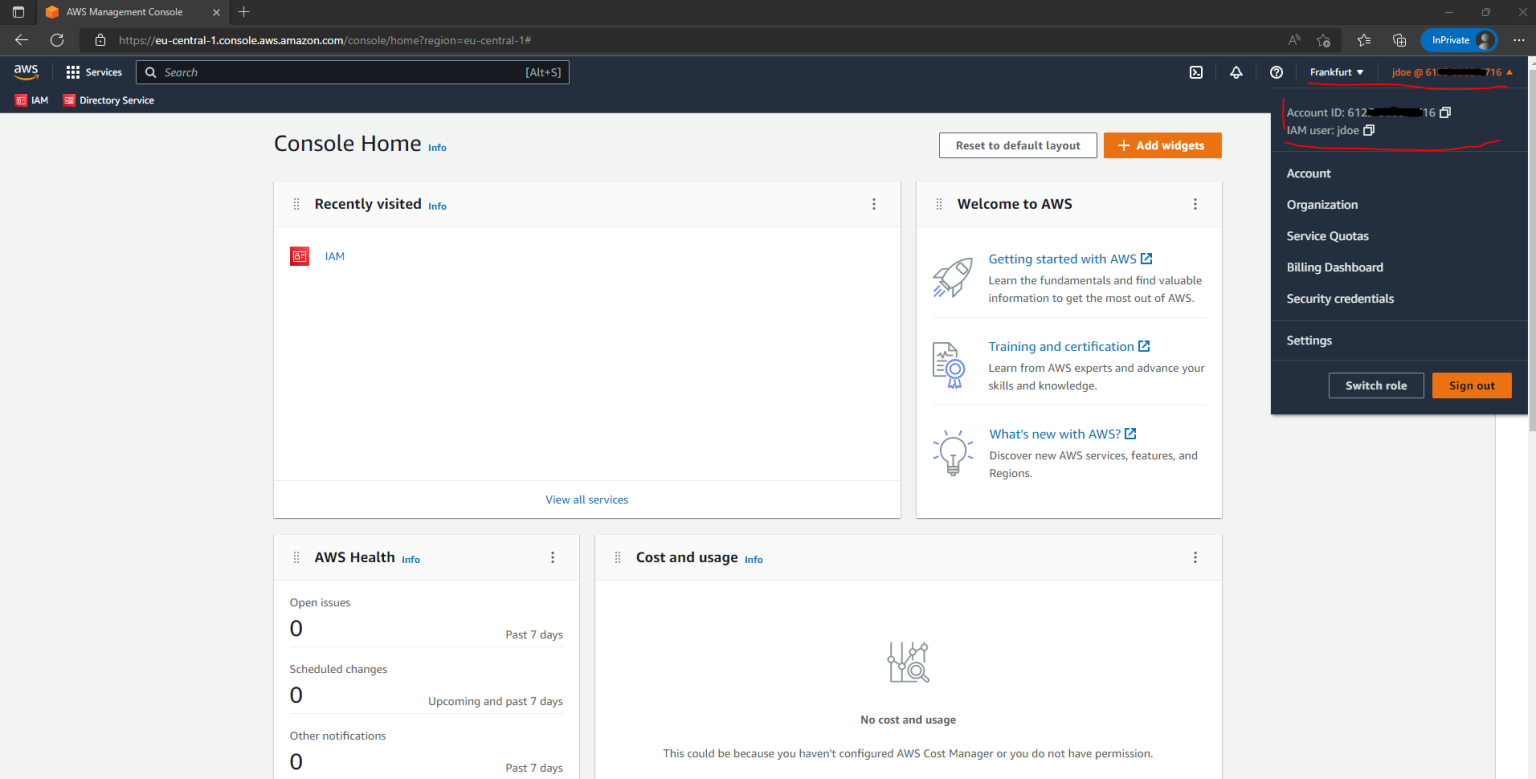Image resolution: width=1536 pixels, height=779 pixels.
Task: Open the browser settings three-dot menu
Action: pos(1519,40)
